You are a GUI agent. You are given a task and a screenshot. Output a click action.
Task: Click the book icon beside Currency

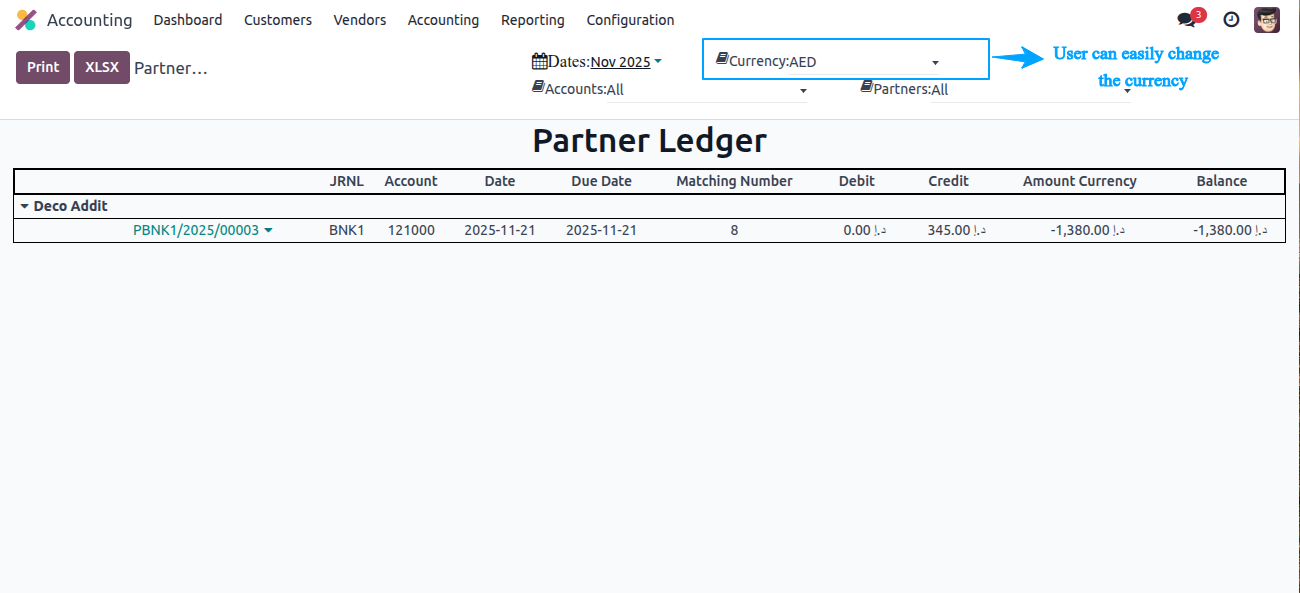(722, 60)
